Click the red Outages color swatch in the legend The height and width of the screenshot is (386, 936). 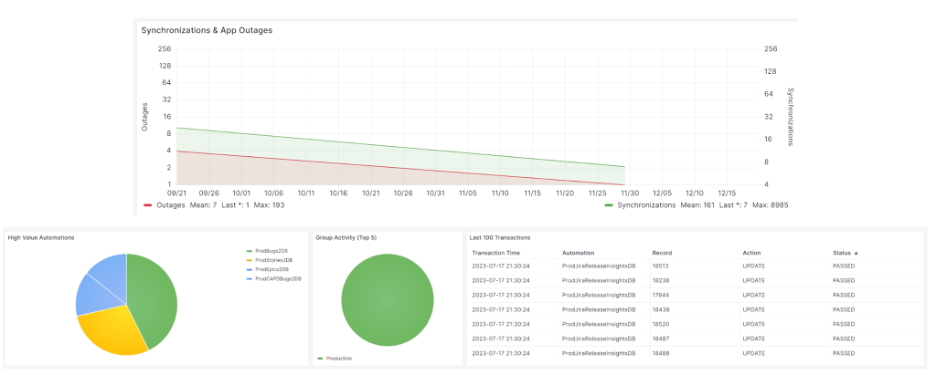(x=148, y=205)
